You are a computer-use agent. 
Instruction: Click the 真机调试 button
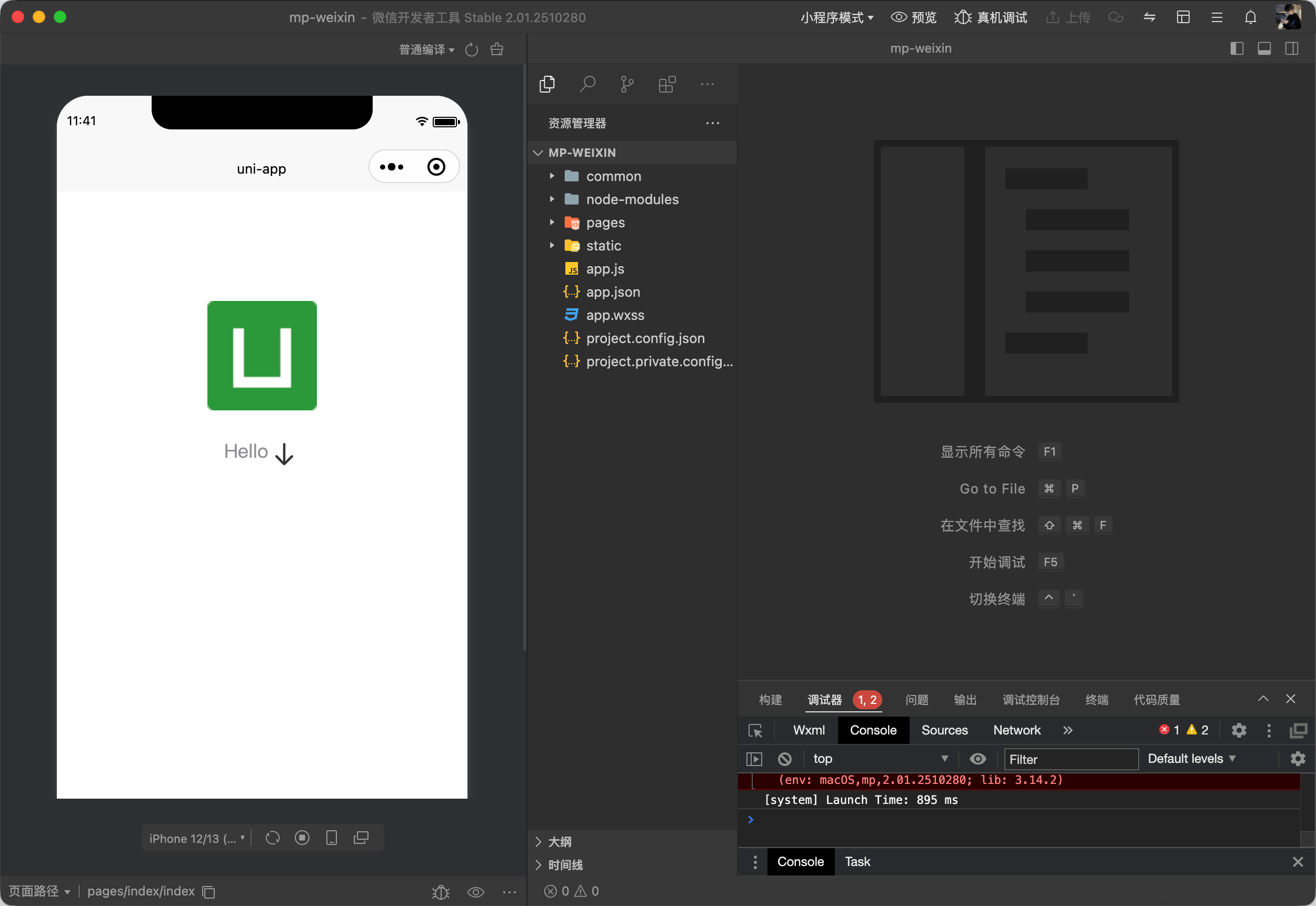coord(991,17)
